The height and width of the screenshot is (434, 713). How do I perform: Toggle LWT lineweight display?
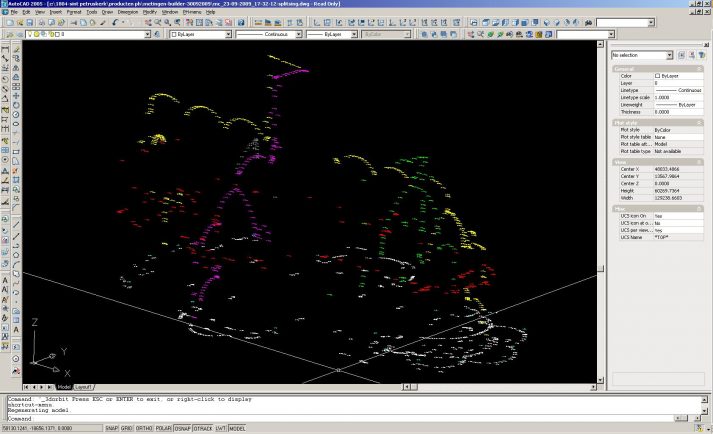click(221, 428)
